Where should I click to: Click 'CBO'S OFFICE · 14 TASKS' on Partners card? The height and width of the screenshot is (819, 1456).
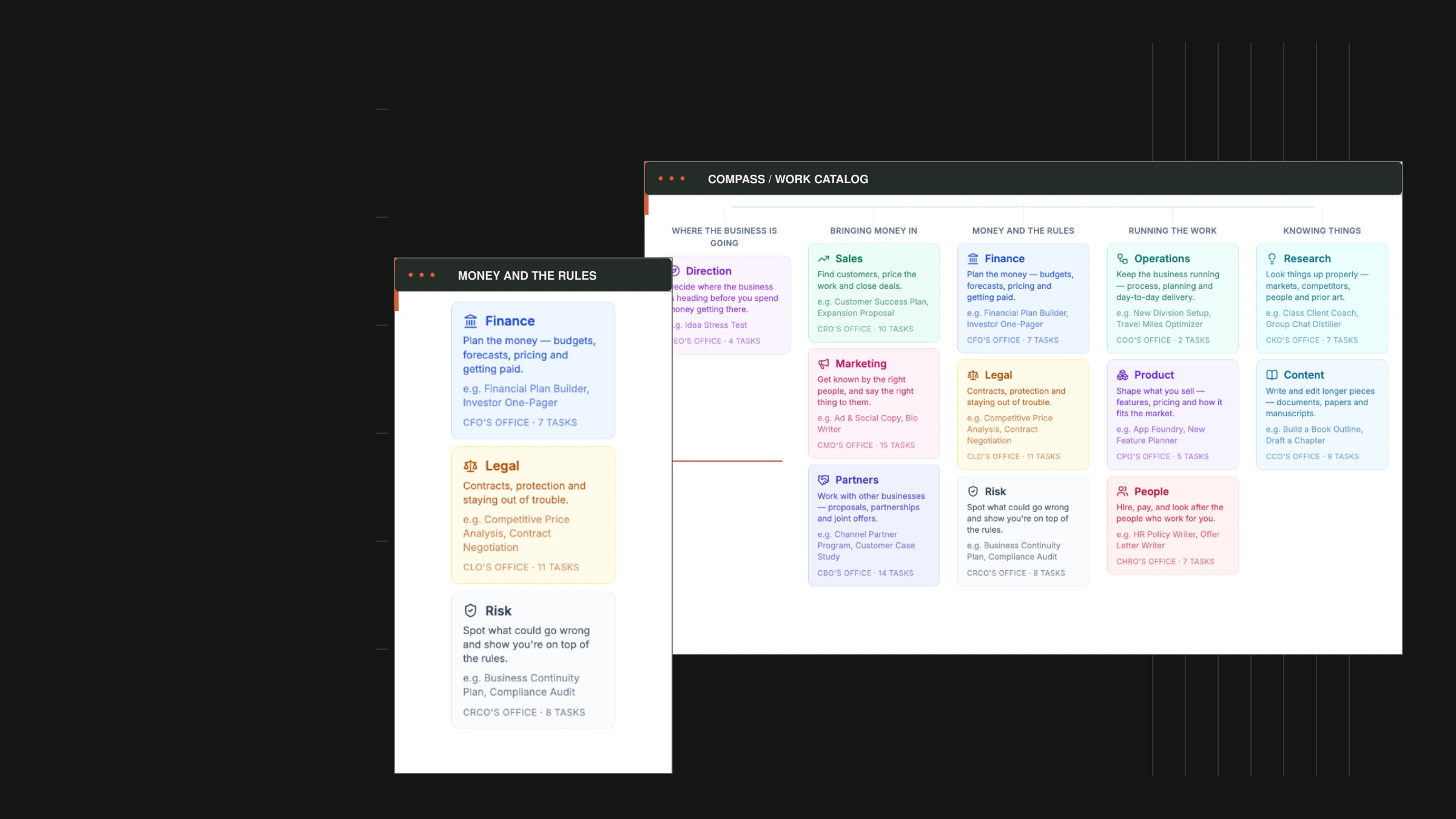865,573
